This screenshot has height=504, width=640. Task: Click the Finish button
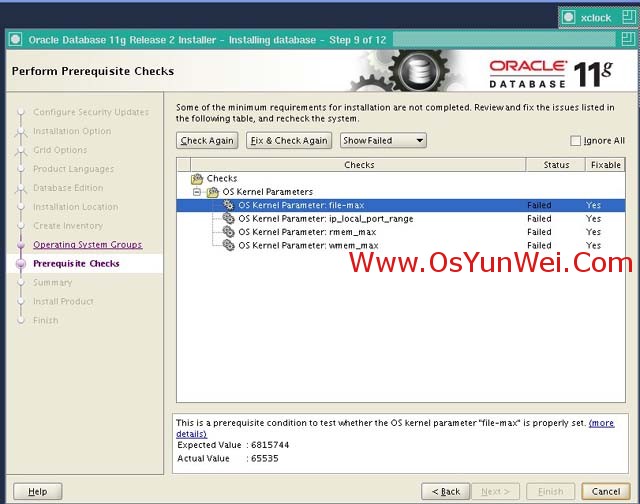[550, 491]
